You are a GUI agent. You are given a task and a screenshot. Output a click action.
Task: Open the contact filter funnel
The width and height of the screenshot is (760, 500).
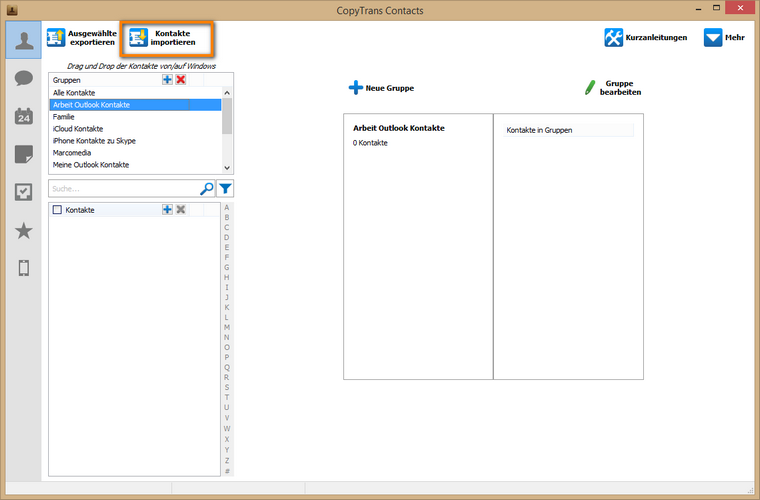(x=225, y=188)
